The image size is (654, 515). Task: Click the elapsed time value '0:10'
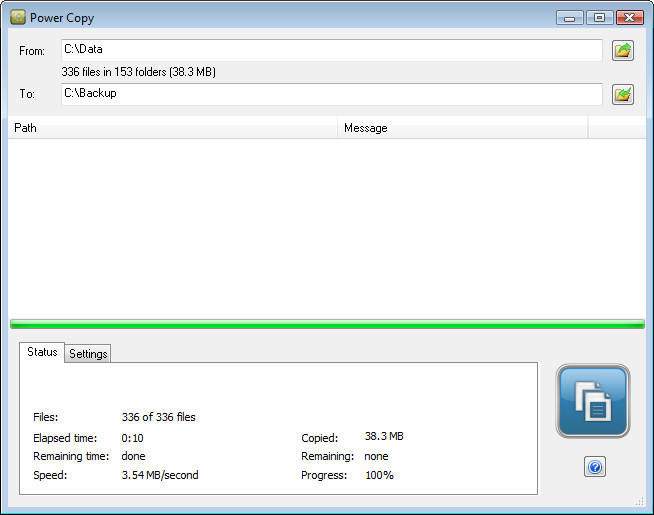click(132, 438)
